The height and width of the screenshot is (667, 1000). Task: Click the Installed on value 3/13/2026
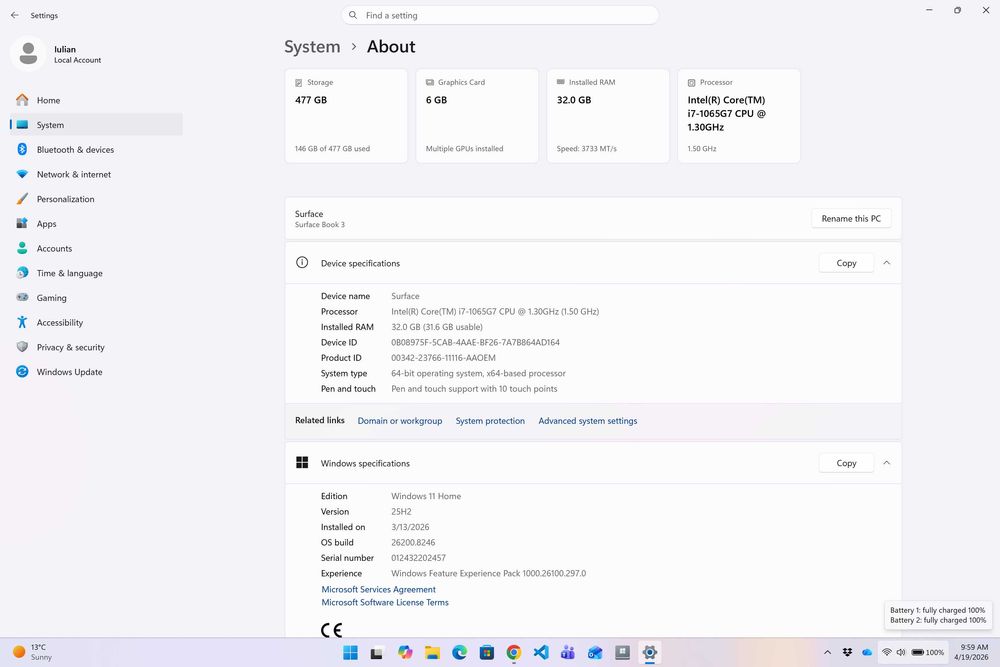tap(410, 527)
